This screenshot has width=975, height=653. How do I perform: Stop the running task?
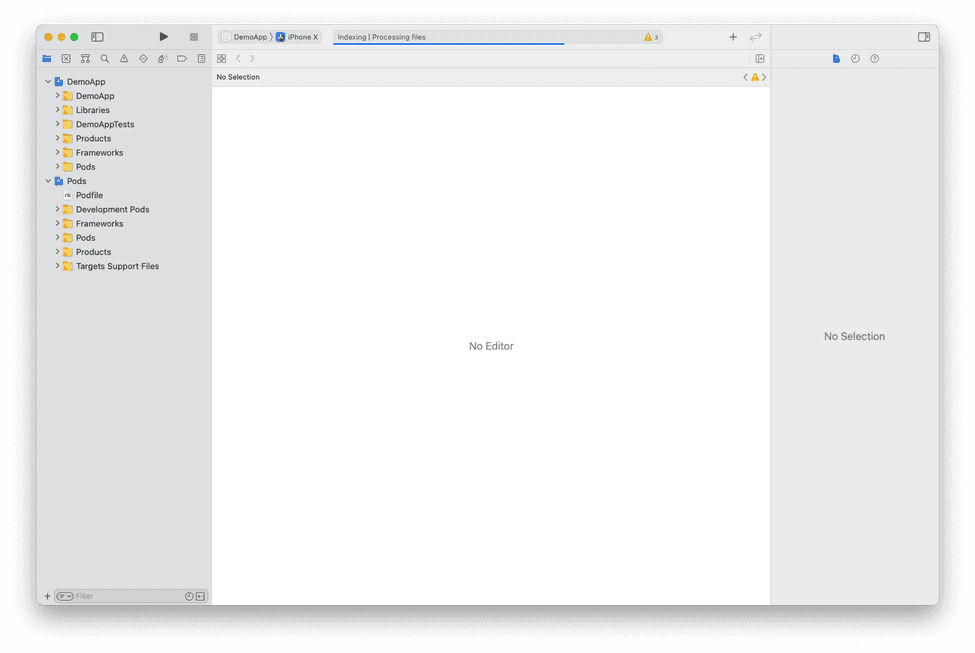tap(193, 36)
